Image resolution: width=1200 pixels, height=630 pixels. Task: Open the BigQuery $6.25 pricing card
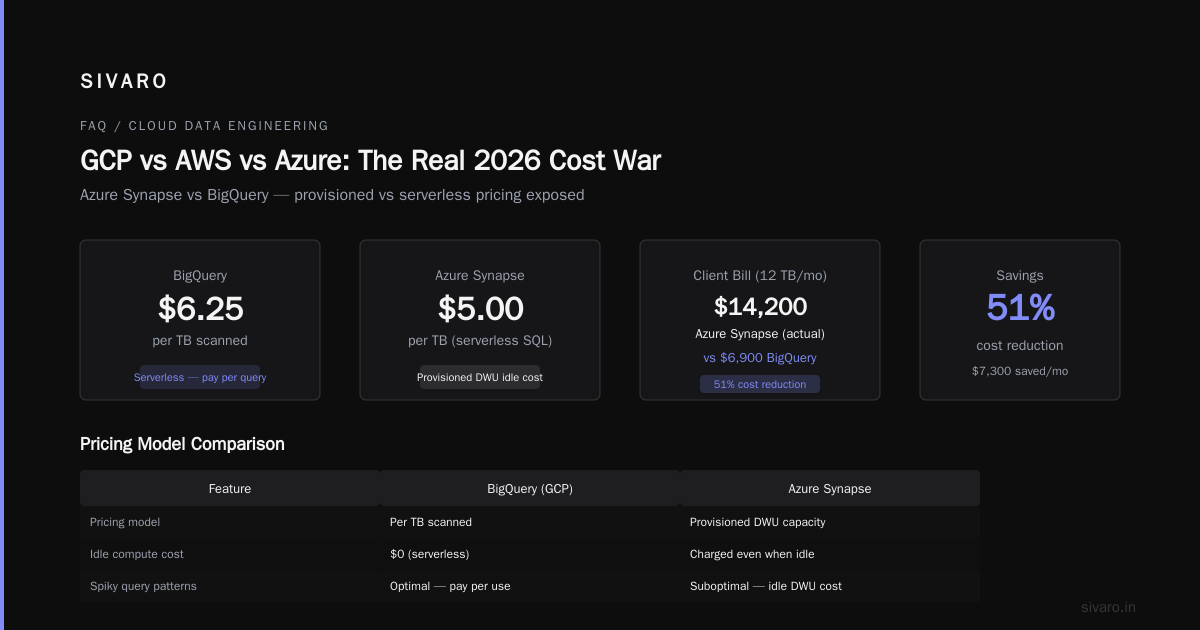[x=200, y=320]
